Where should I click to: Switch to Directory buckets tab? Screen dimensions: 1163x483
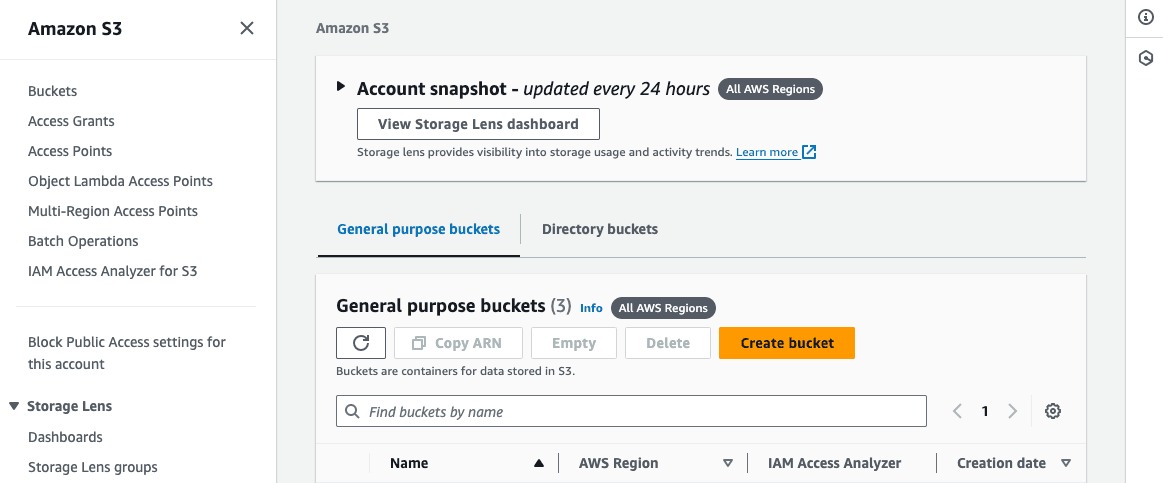[x=600, y=229]
